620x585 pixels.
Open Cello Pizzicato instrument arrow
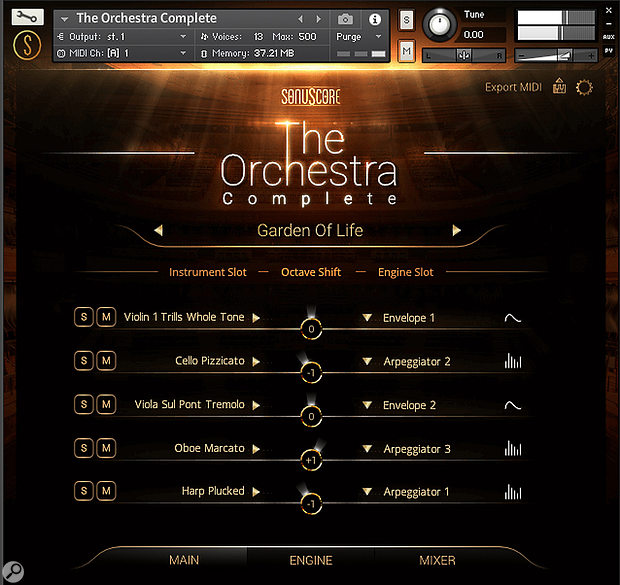256,361
